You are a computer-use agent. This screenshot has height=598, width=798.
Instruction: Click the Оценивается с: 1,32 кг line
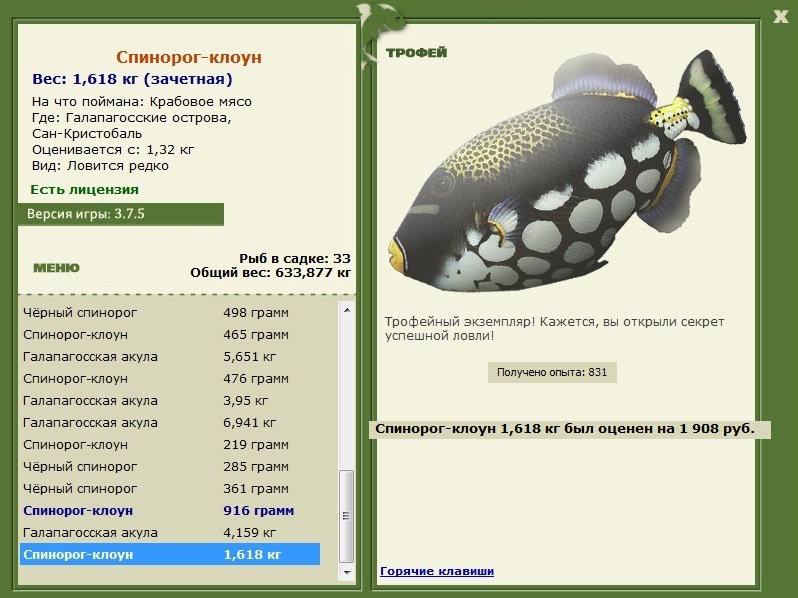pos(113,150)
